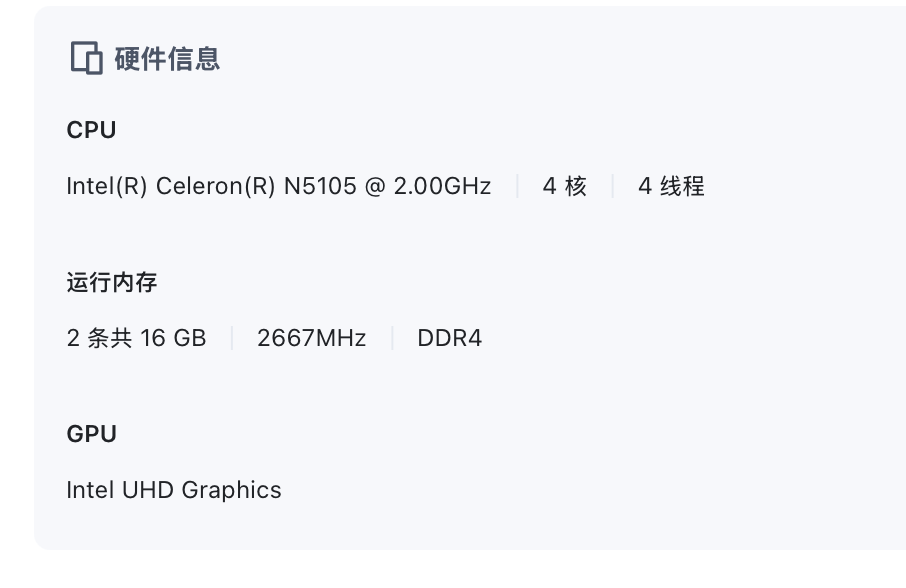The height and width of the screenshot is (588, 906).
Task: Click the Intel UHD Graphics text
Action: coord(174,490)
